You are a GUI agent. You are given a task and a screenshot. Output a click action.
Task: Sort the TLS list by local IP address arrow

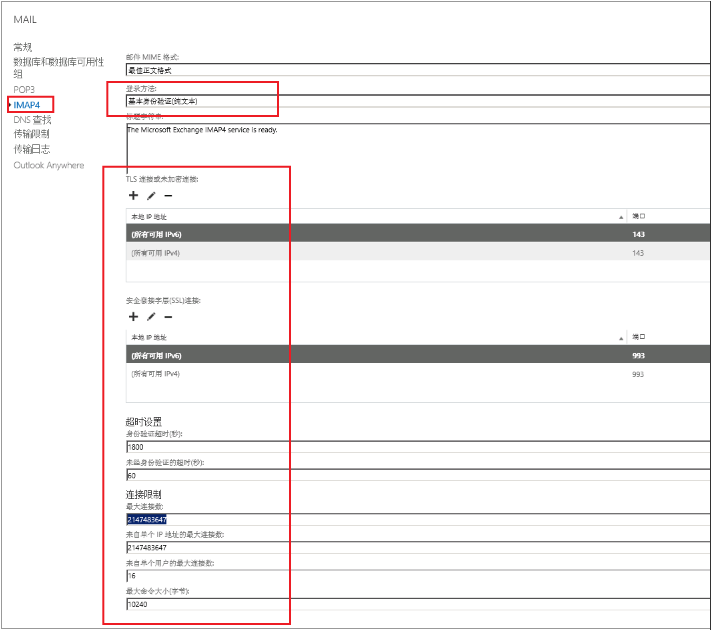(621, 216)
